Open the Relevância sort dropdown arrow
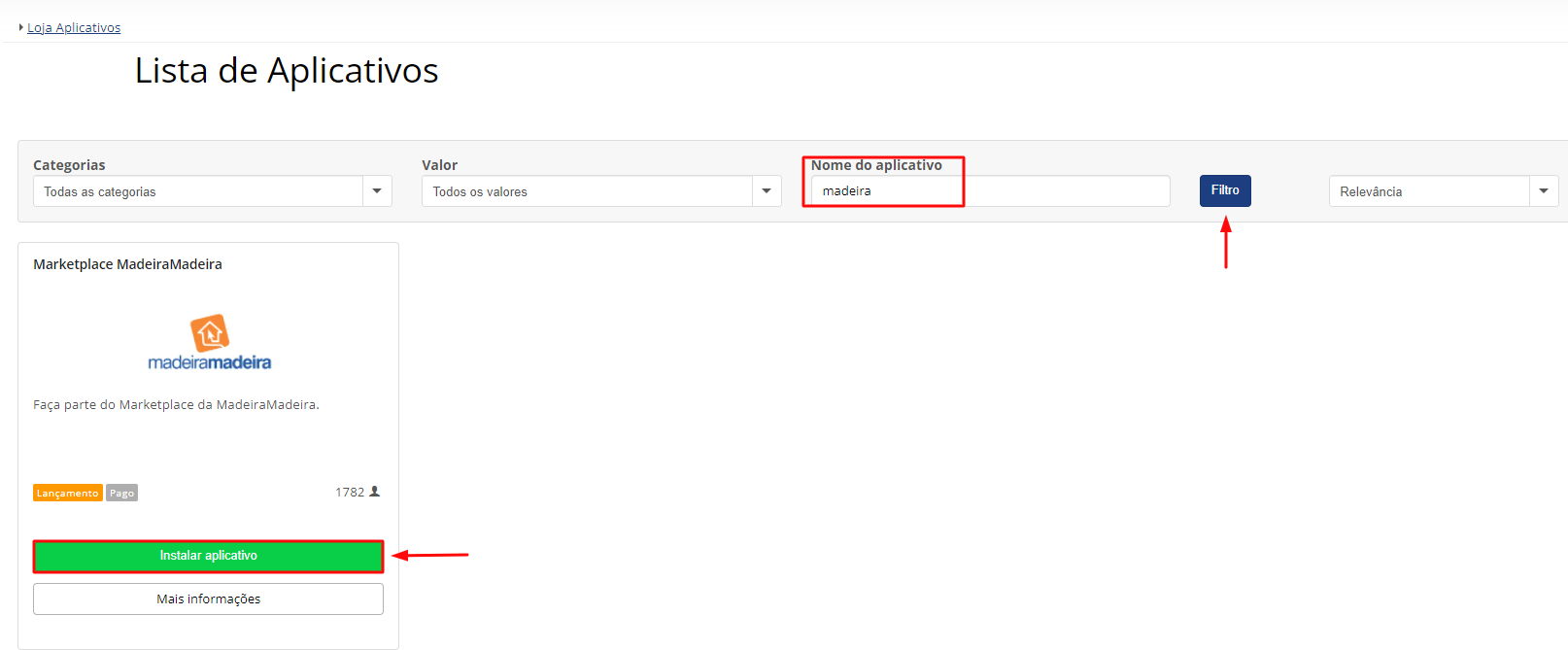The height and width of the screenshot is (650, 1568). [1544, 191]
